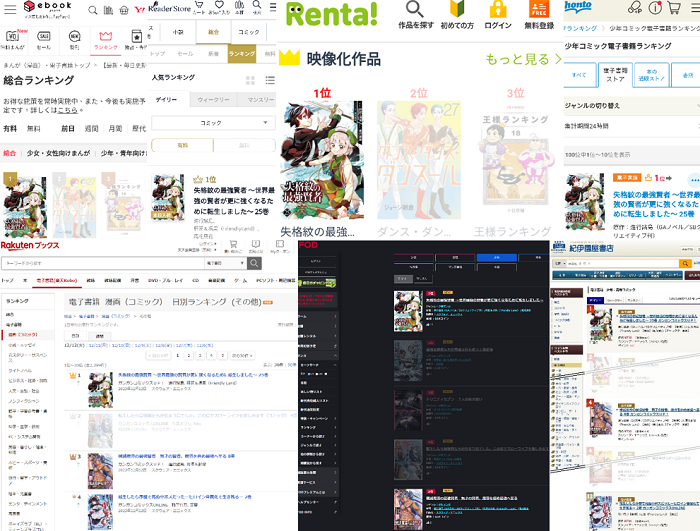Switch Reader Store to list view
The height and width of the screenshot is (531, 700).
tap(270, 80)
